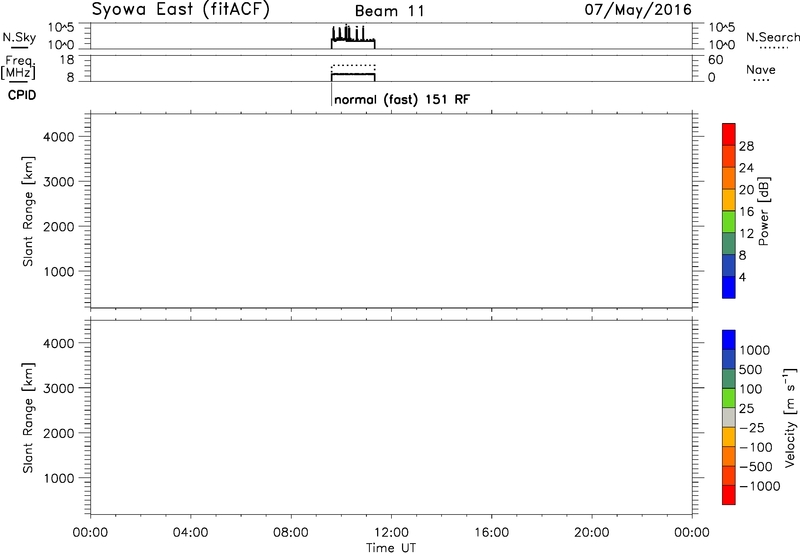
Task: Click the light green swatch between 12 and 16 on the Power color bar
Action: click(729, 222)
